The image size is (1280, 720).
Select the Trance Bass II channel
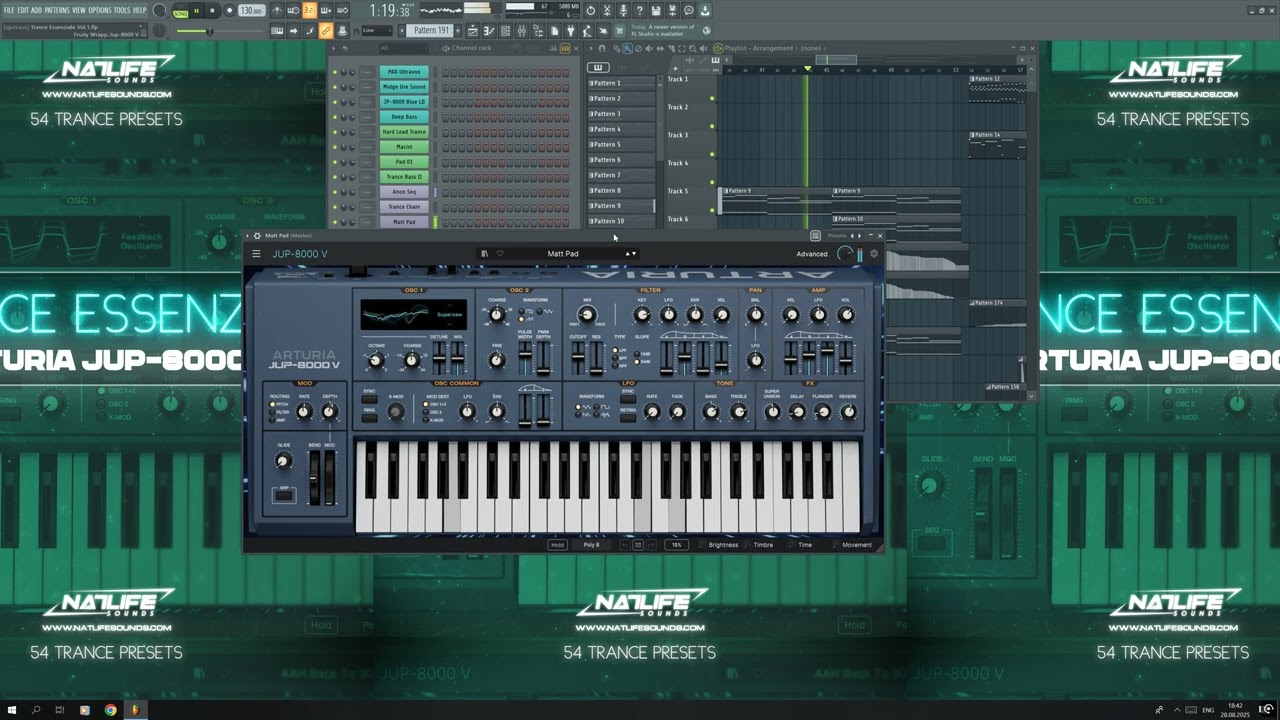click(404, 177)
